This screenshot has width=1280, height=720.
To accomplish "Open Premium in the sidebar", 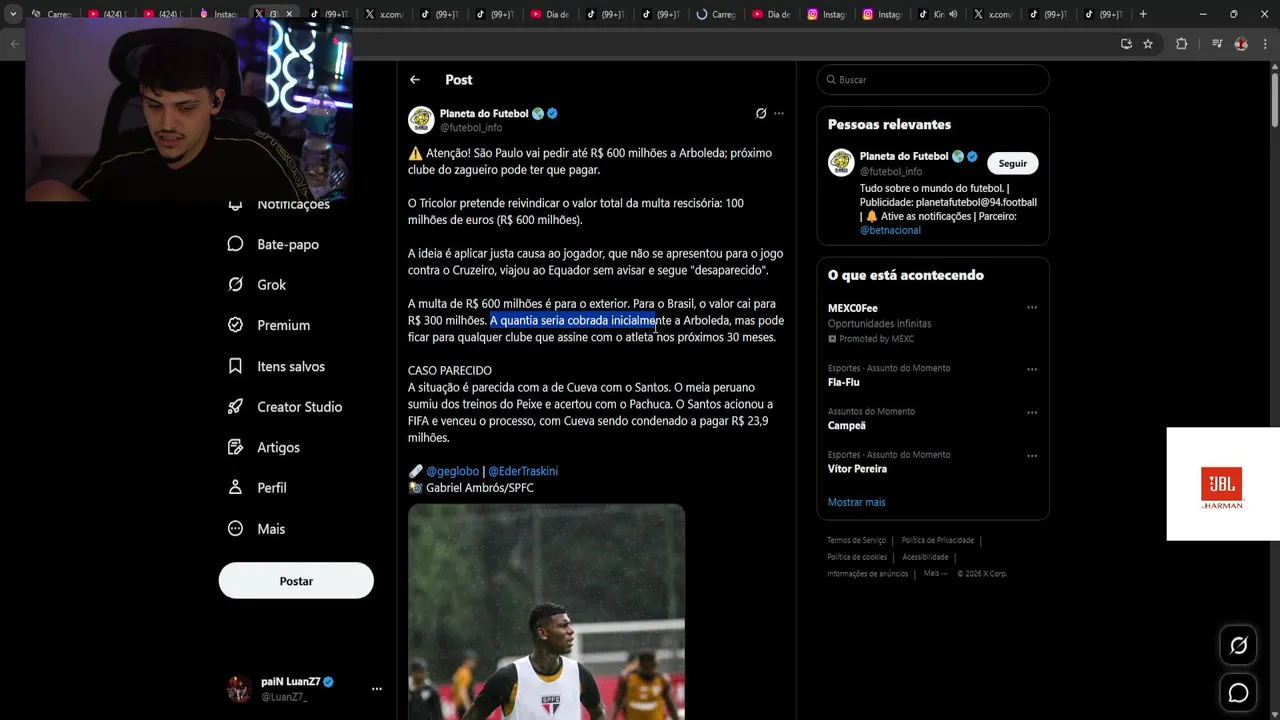I will pos(269,325).
